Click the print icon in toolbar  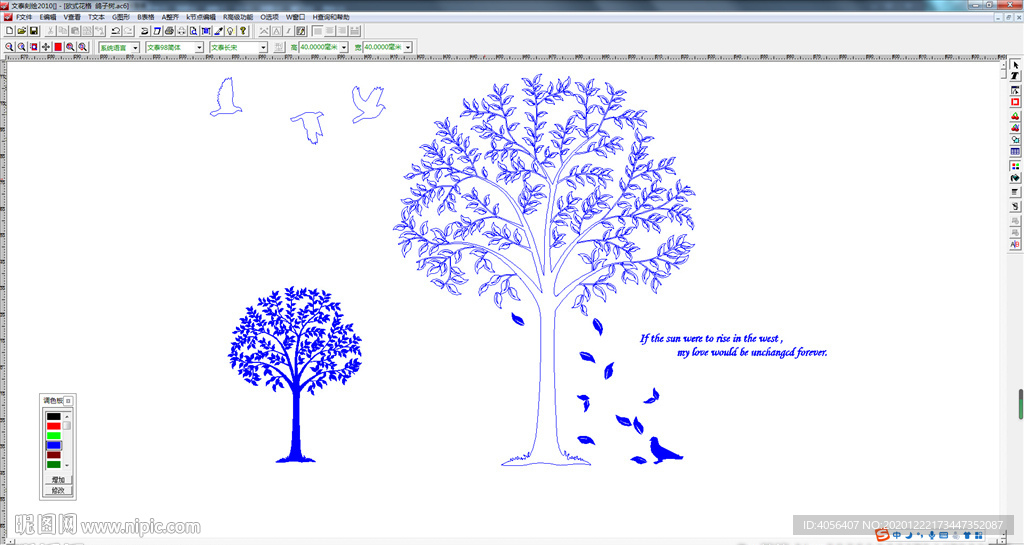tap(169, 31)
